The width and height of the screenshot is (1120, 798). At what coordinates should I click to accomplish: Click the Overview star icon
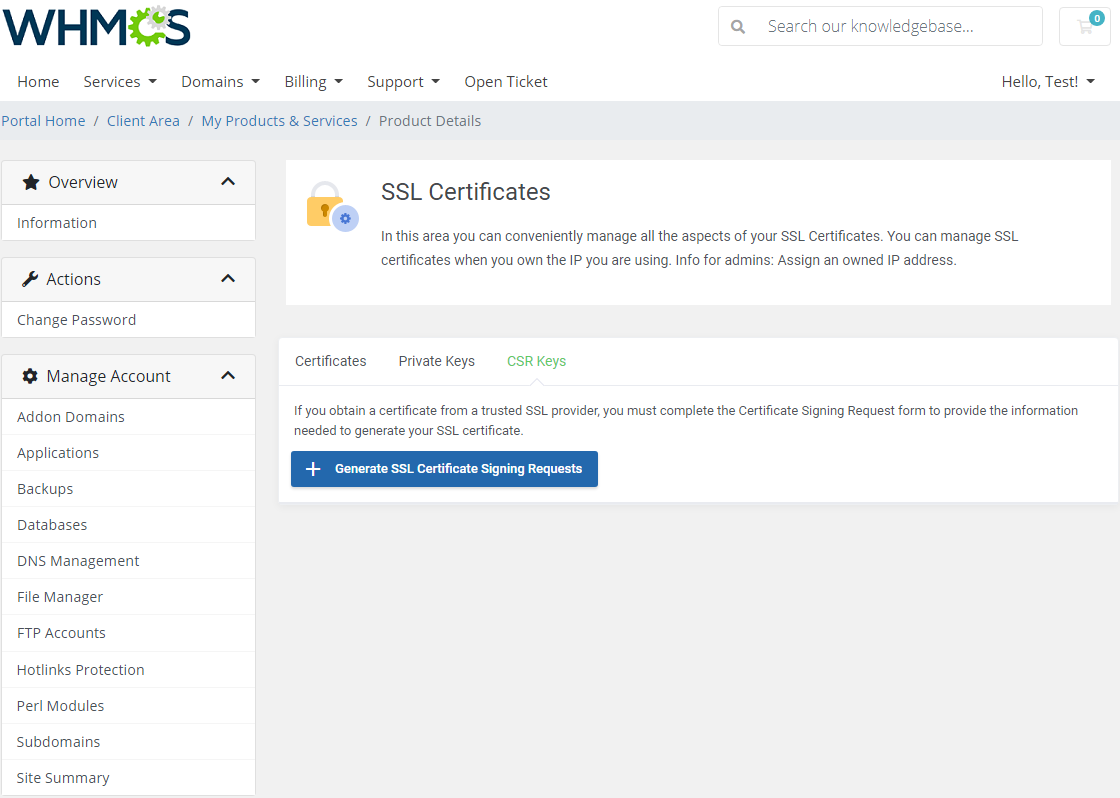[x=31, y=182]
